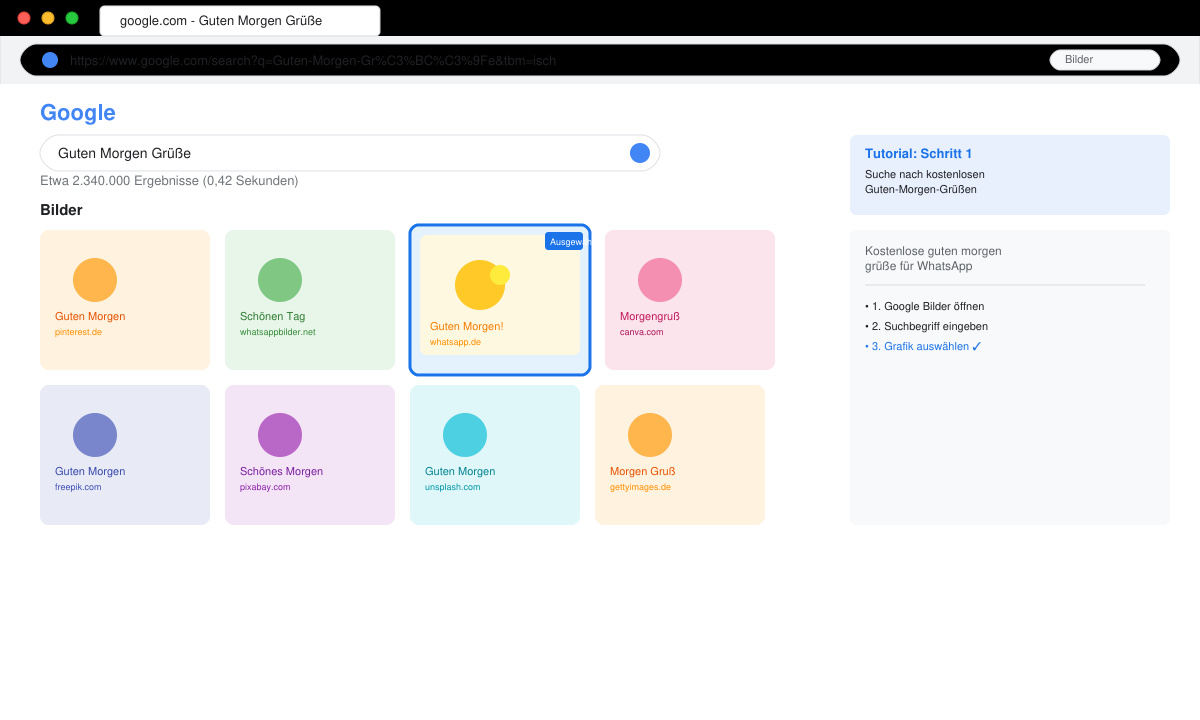Image resolution: width=1200 pixels, height=720 pixels.
Task: Click the unsplash.com source link
Action: (x=453, y=487)
